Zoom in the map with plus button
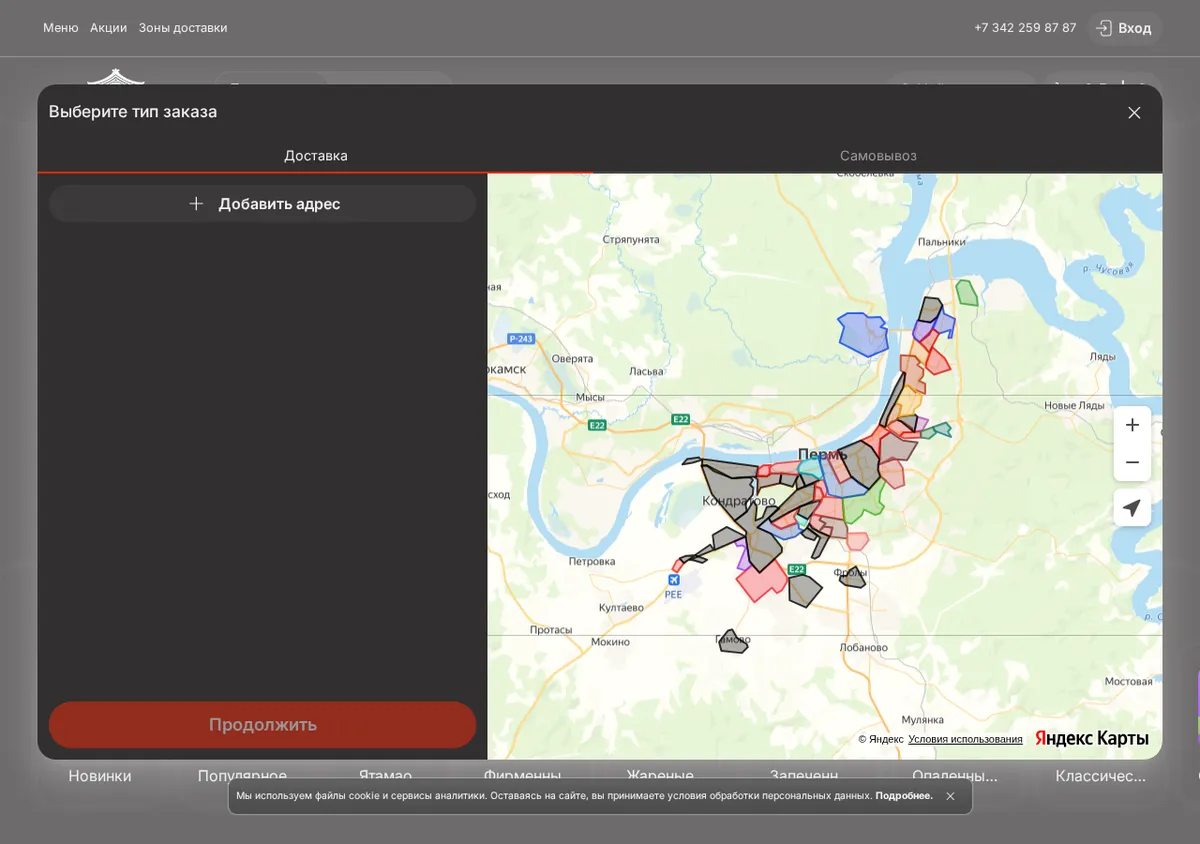Screen dimensions: 1200x844 click(x=1132, y=425)
